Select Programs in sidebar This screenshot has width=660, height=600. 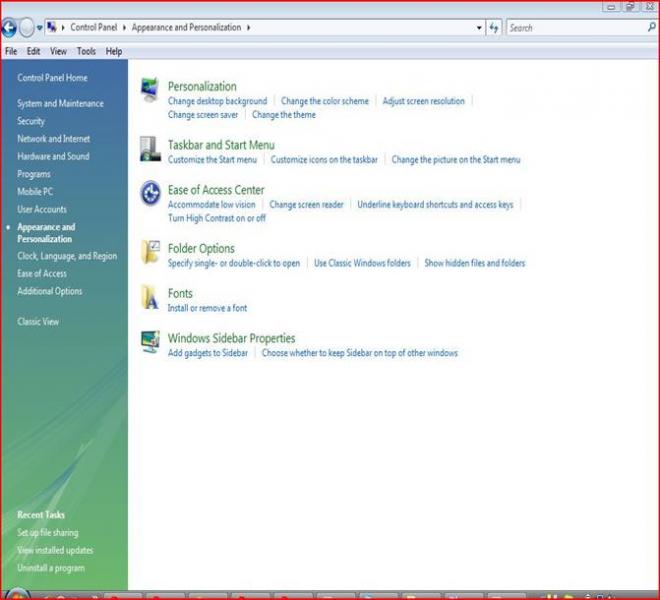click(x=34, y=174)
